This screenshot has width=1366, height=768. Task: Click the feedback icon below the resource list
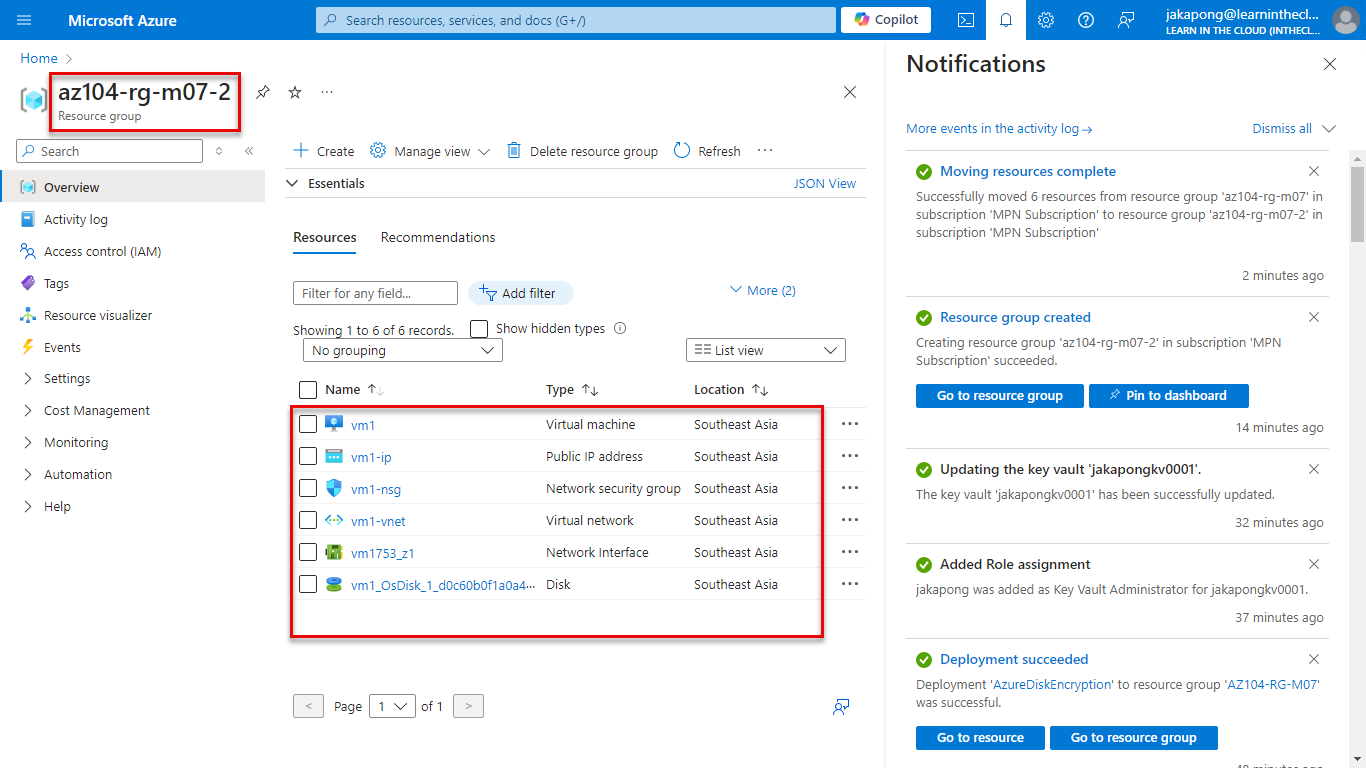click(x=842, y=707)
